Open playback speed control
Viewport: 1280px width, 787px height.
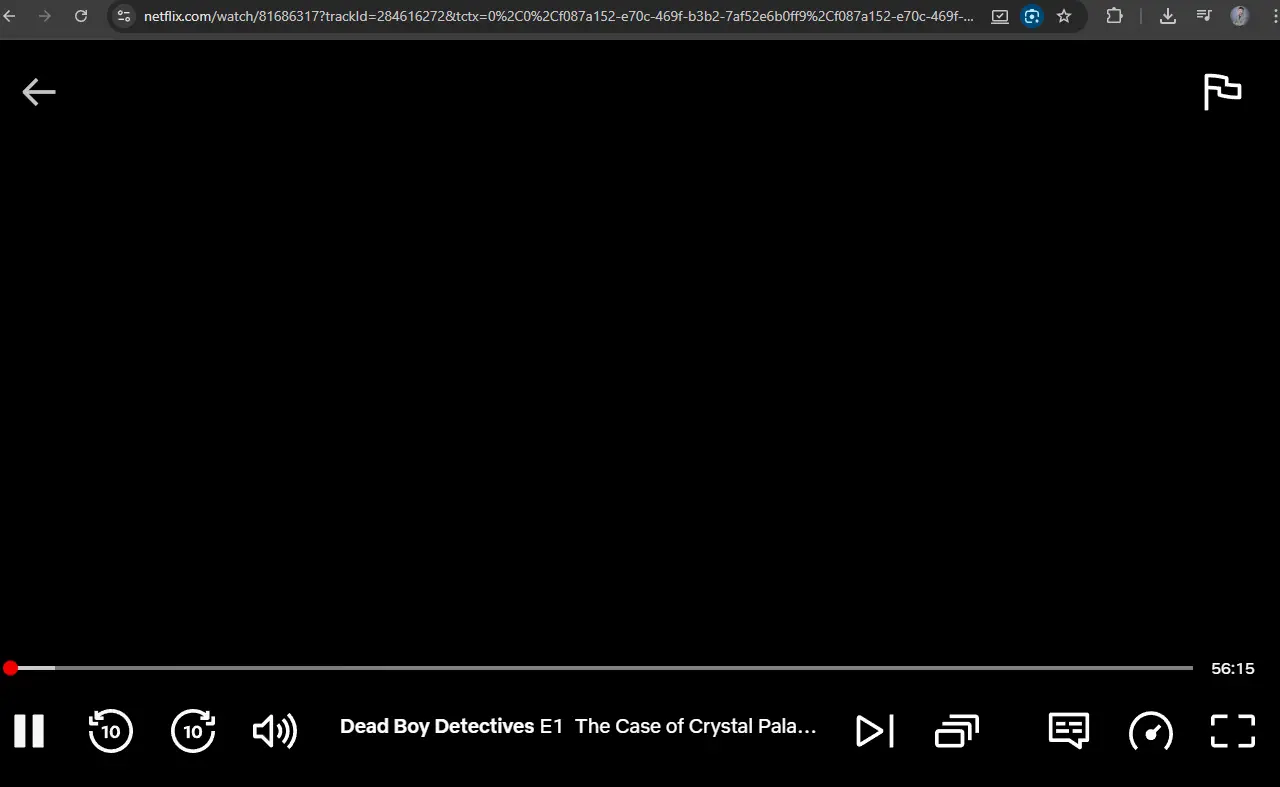coord(1151,731)
